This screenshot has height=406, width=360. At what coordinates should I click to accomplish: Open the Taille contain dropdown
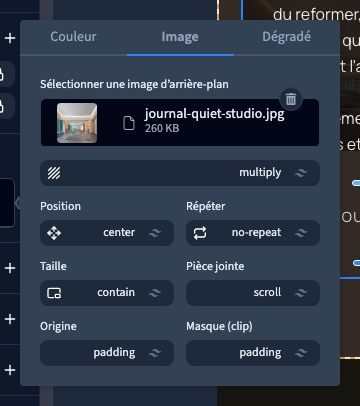pos(107,293)
